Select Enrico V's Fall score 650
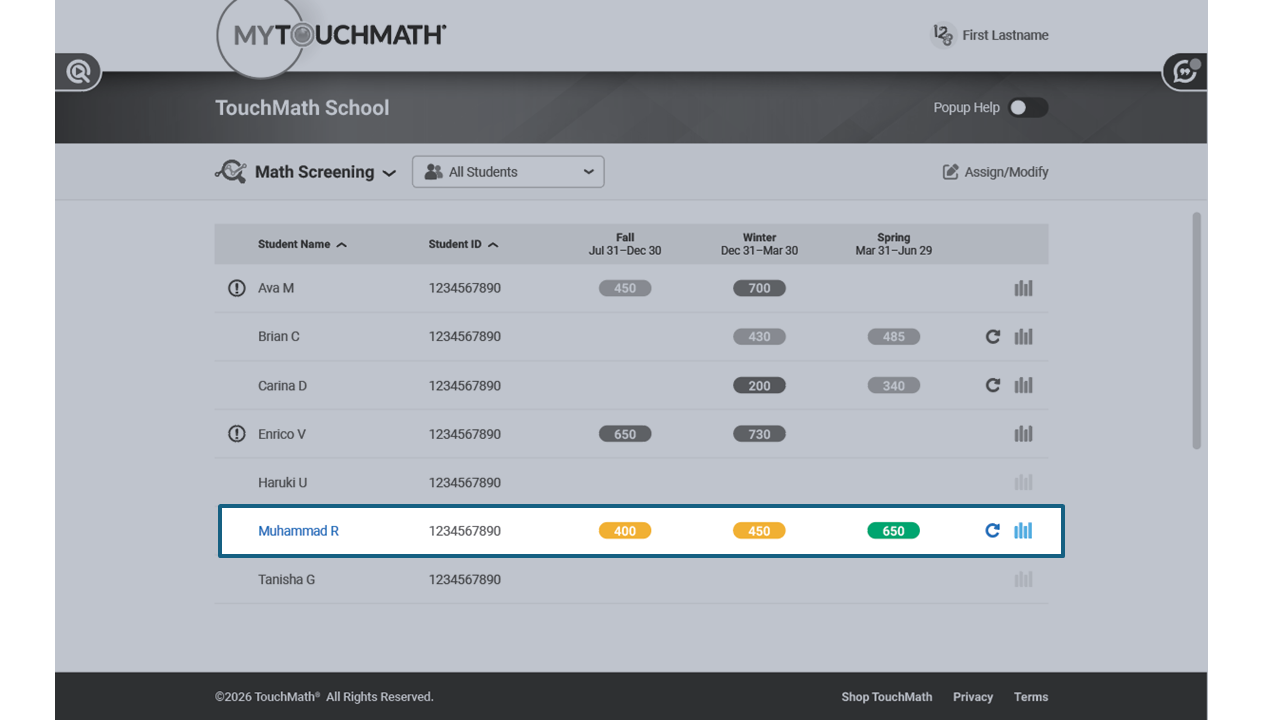 (625, 434)
